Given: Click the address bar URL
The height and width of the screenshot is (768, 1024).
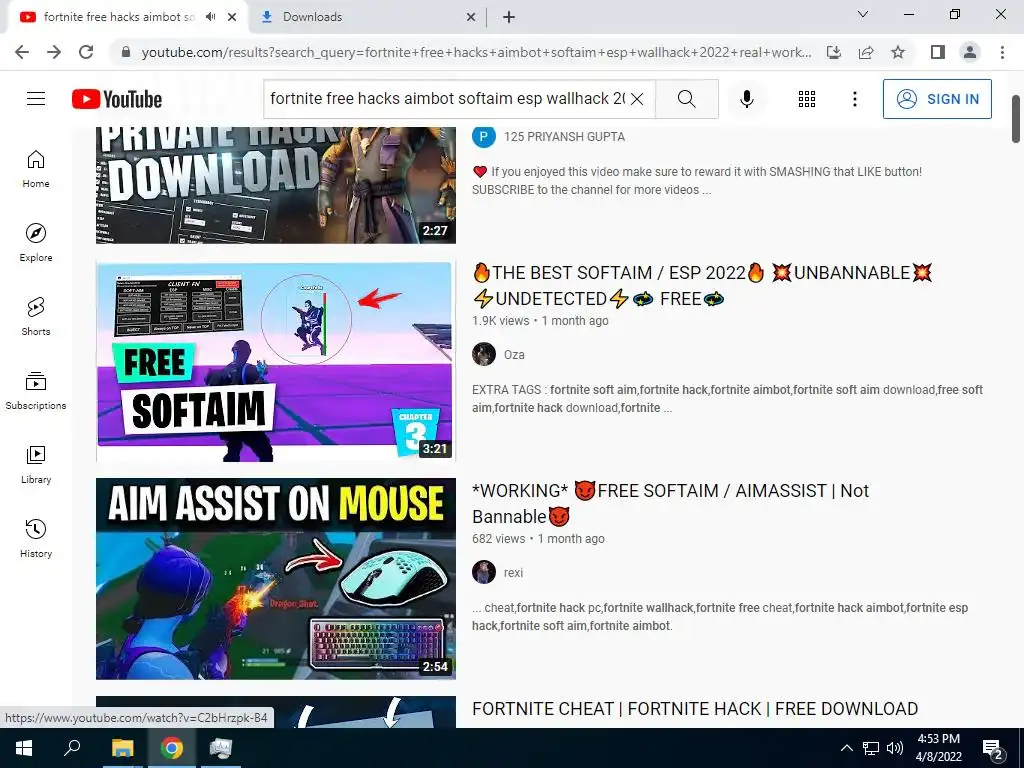Looking at the screenshot, I should click(x=477, y=52).
